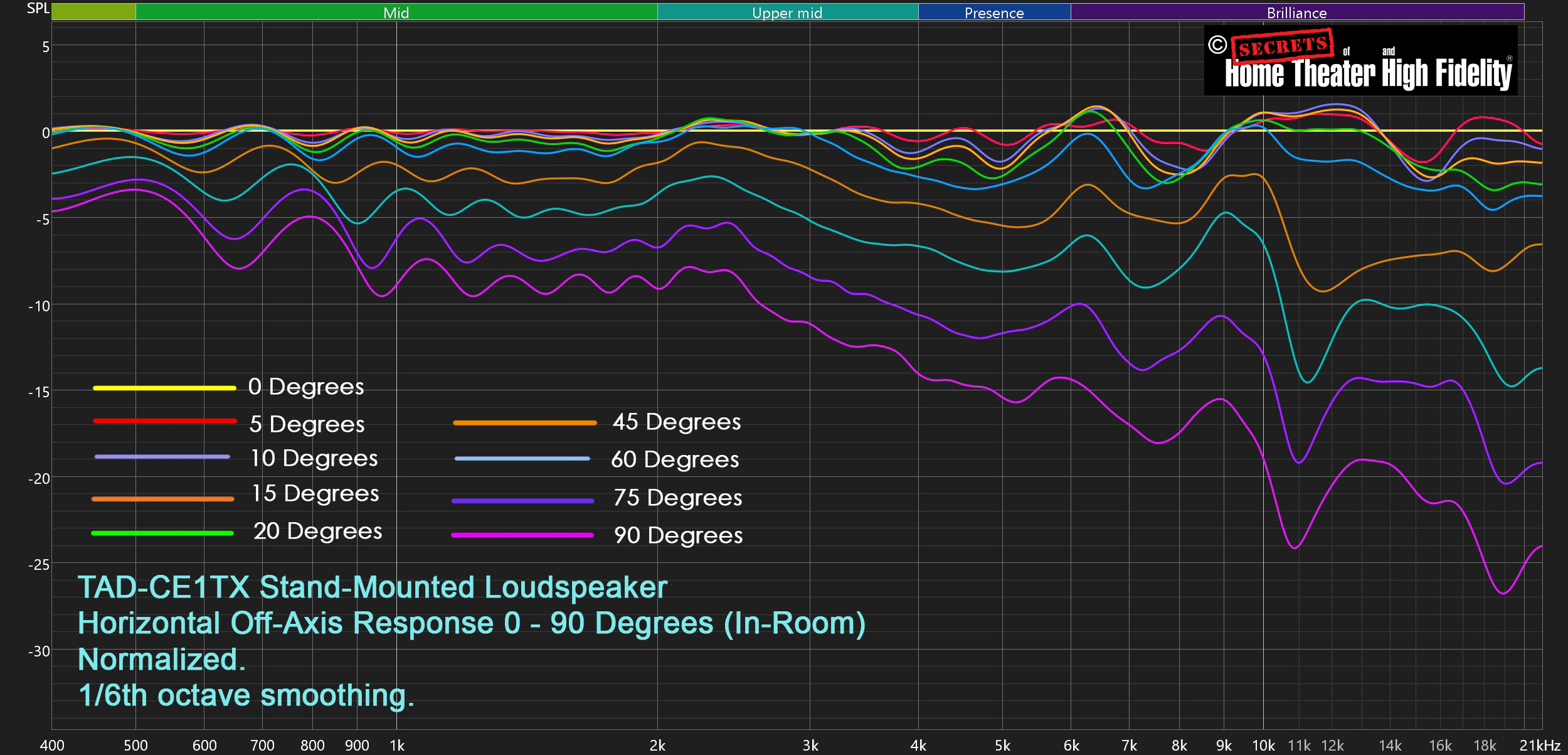Viewport: 1568px width, 755px height.
Task: Click the SPL axis label
Action: tap(38, 8)
